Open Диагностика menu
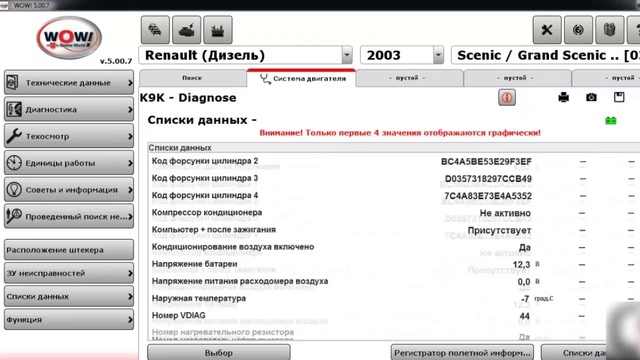Screen dimensions: 640x360 [x=69, y=109]
